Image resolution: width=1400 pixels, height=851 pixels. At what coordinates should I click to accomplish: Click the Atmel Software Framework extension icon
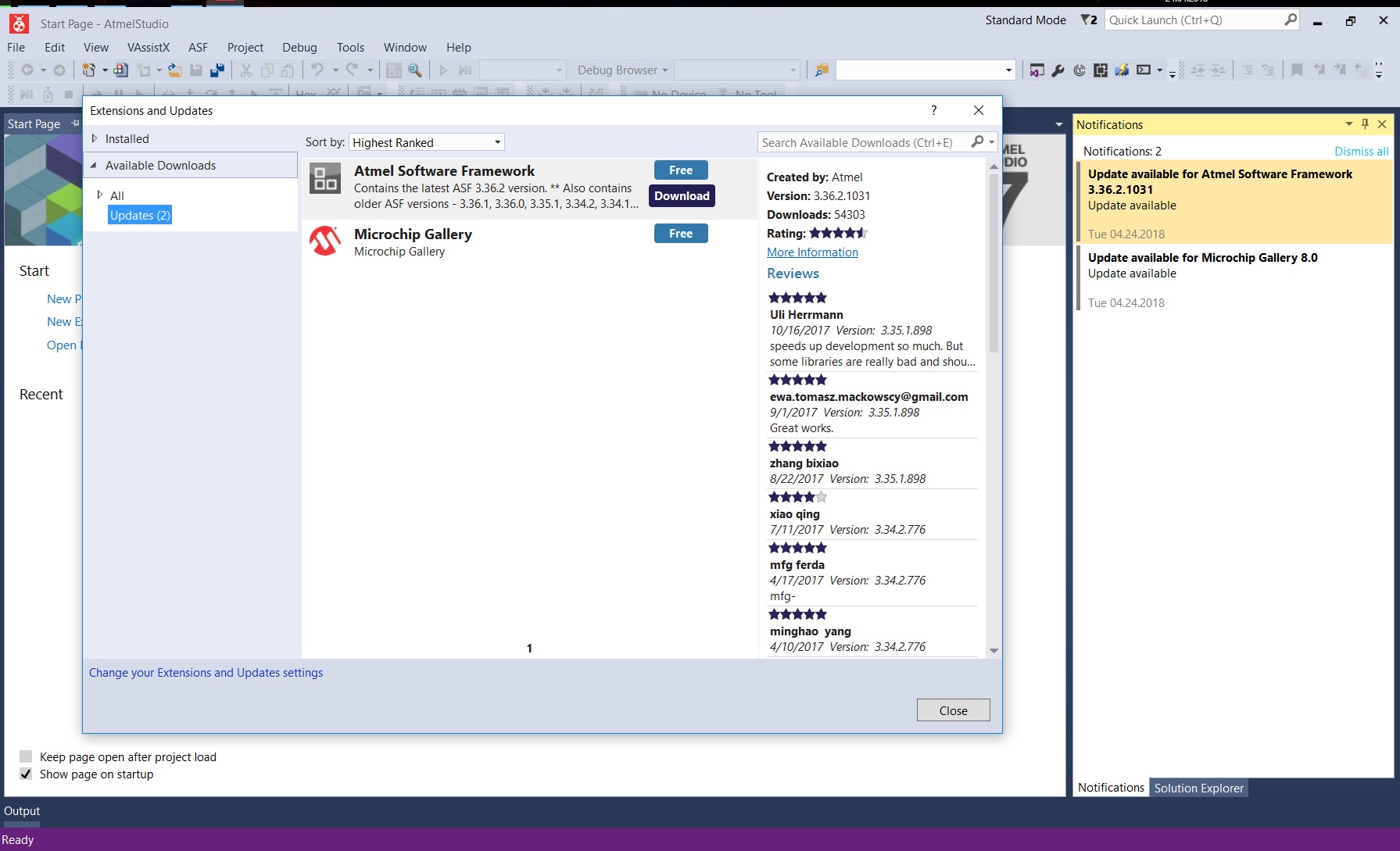pos(325,178)
